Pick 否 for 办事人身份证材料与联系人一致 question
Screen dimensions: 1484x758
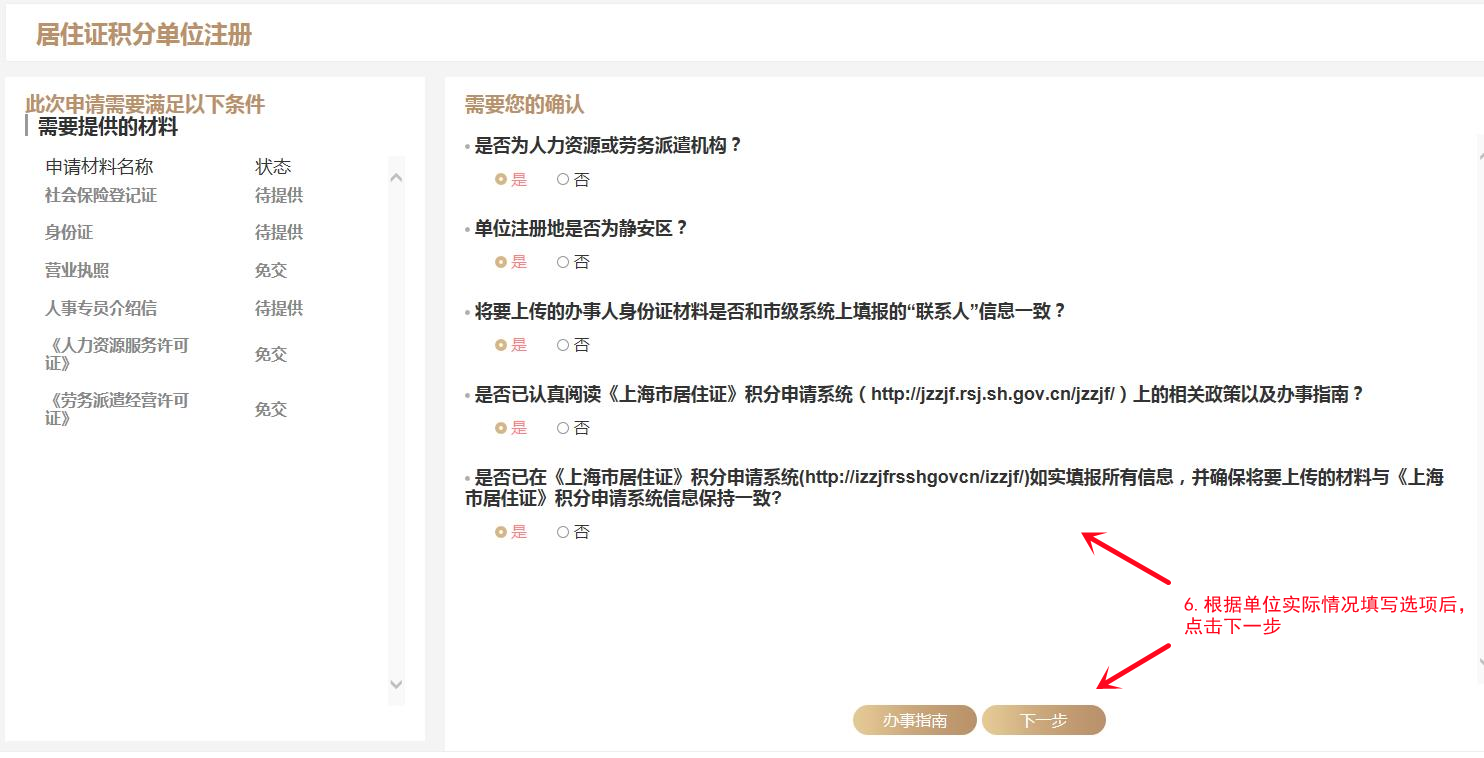[563, 345]
